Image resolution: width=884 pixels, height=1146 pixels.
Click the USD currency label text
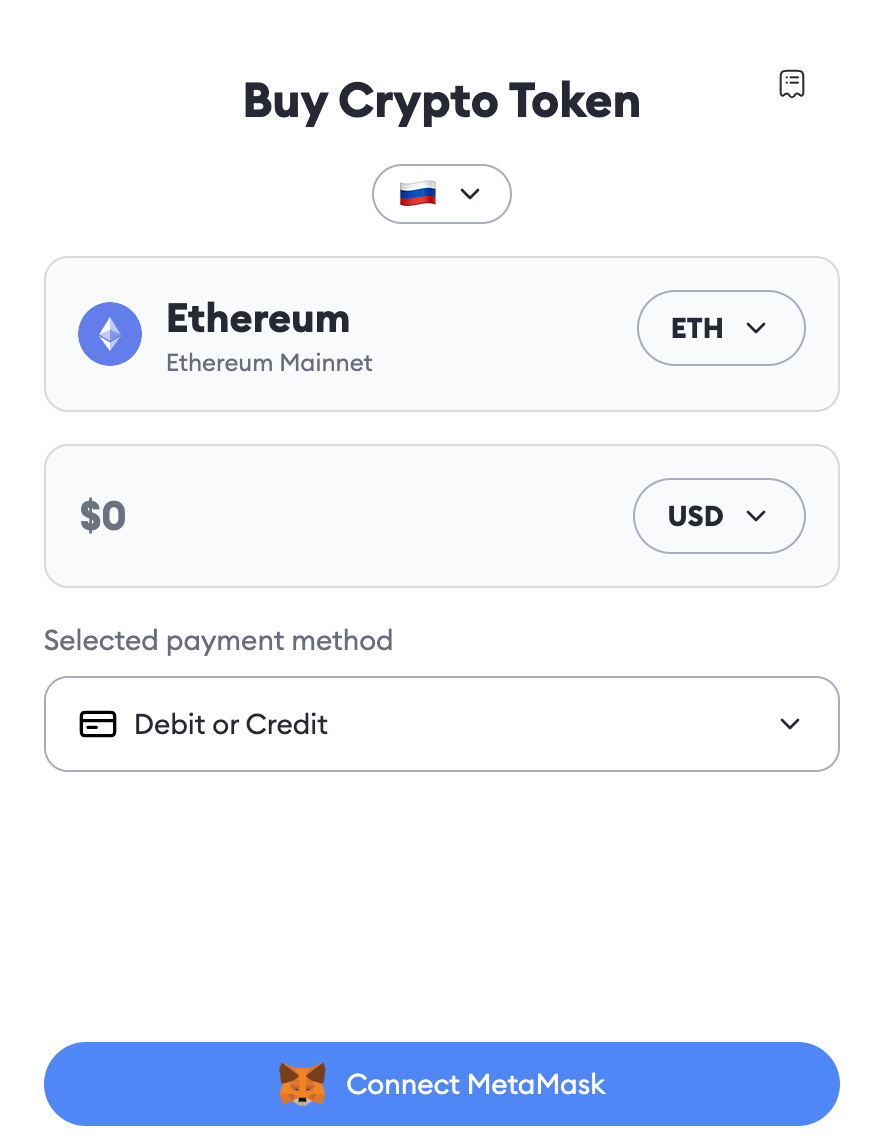pos(695,516)
